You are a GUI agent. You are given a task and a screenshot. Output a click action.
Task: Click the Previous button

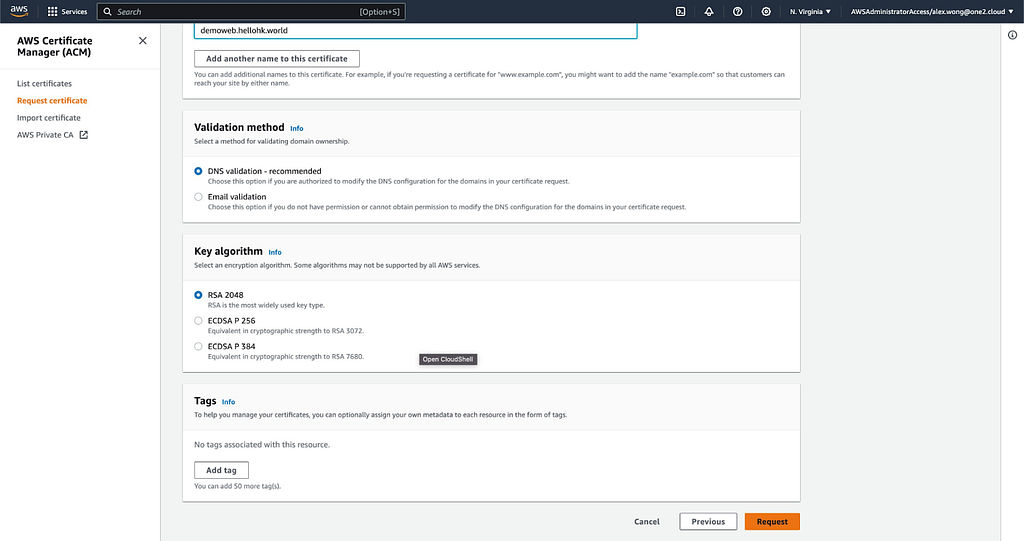coord(708,521)
